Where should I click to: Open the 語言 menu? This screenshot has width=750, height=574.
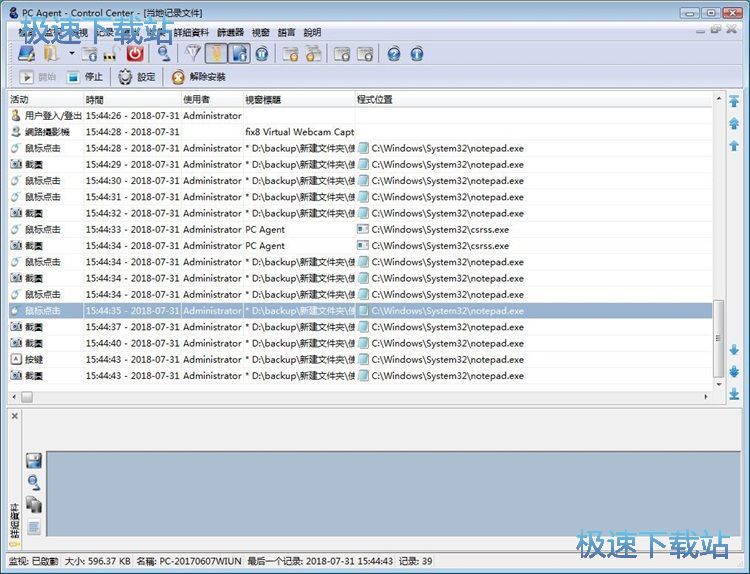[287, 32]
